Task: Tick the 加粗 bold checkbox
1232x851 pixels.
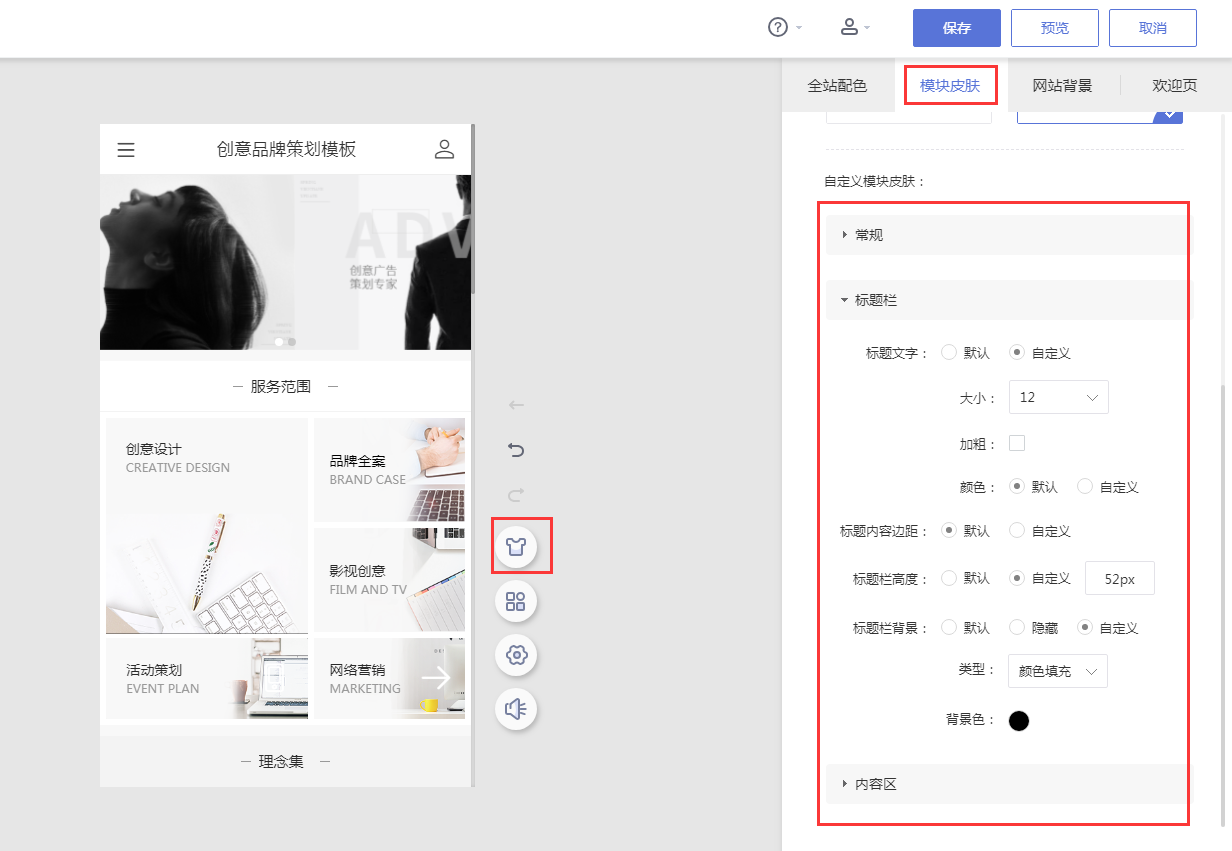Action: click(1017, 443)
